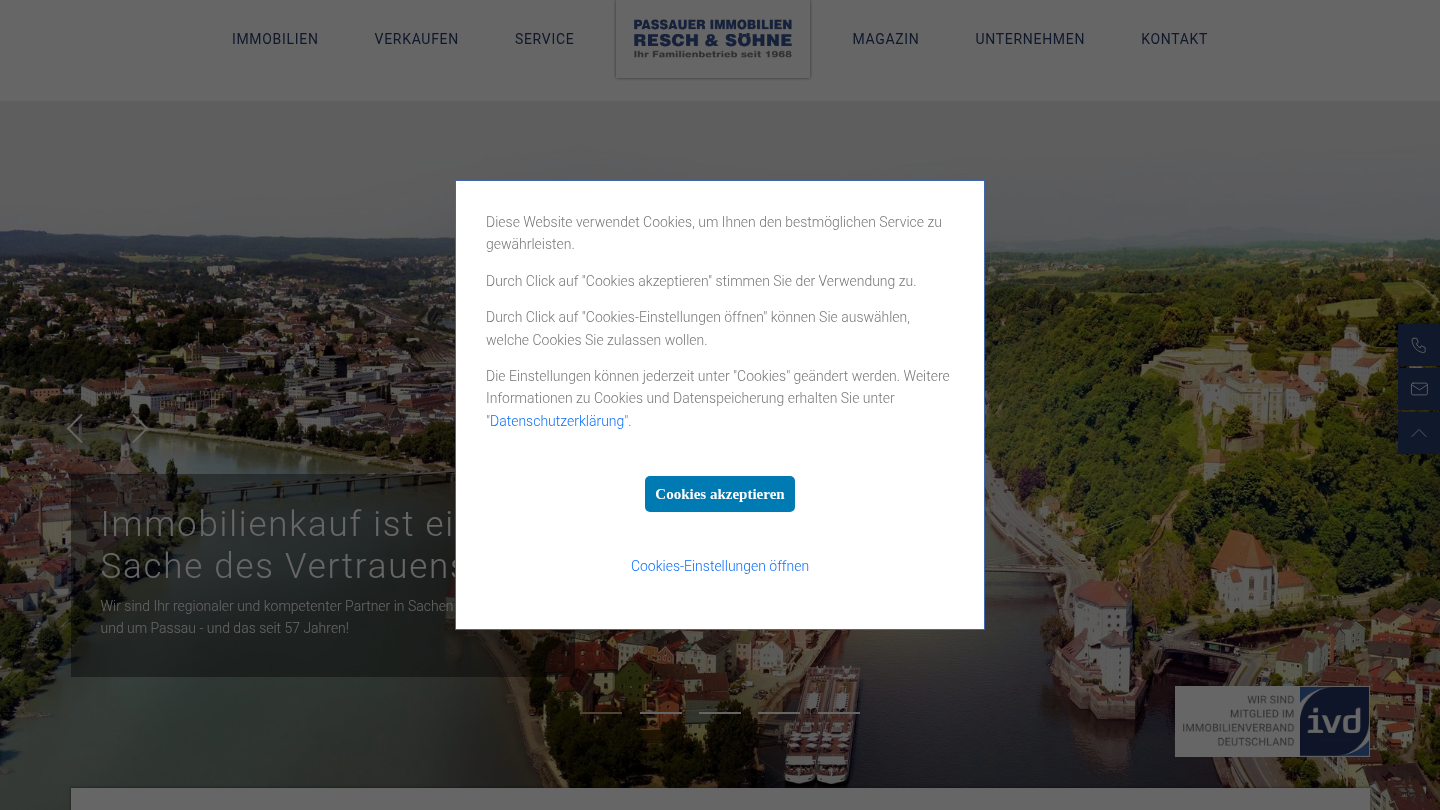
Task: Go to previous slide with left arrow
Action: pyautogui.click(x=75, y=429)
